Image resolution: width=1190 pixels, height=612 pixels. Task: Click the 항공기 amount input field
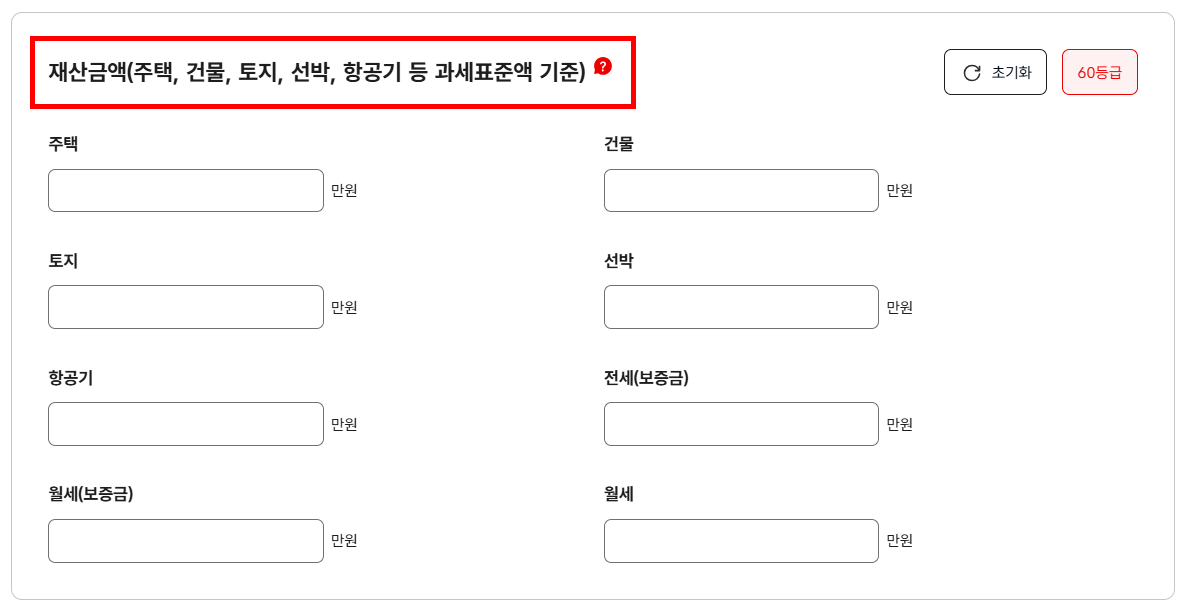tap(185, 423)
